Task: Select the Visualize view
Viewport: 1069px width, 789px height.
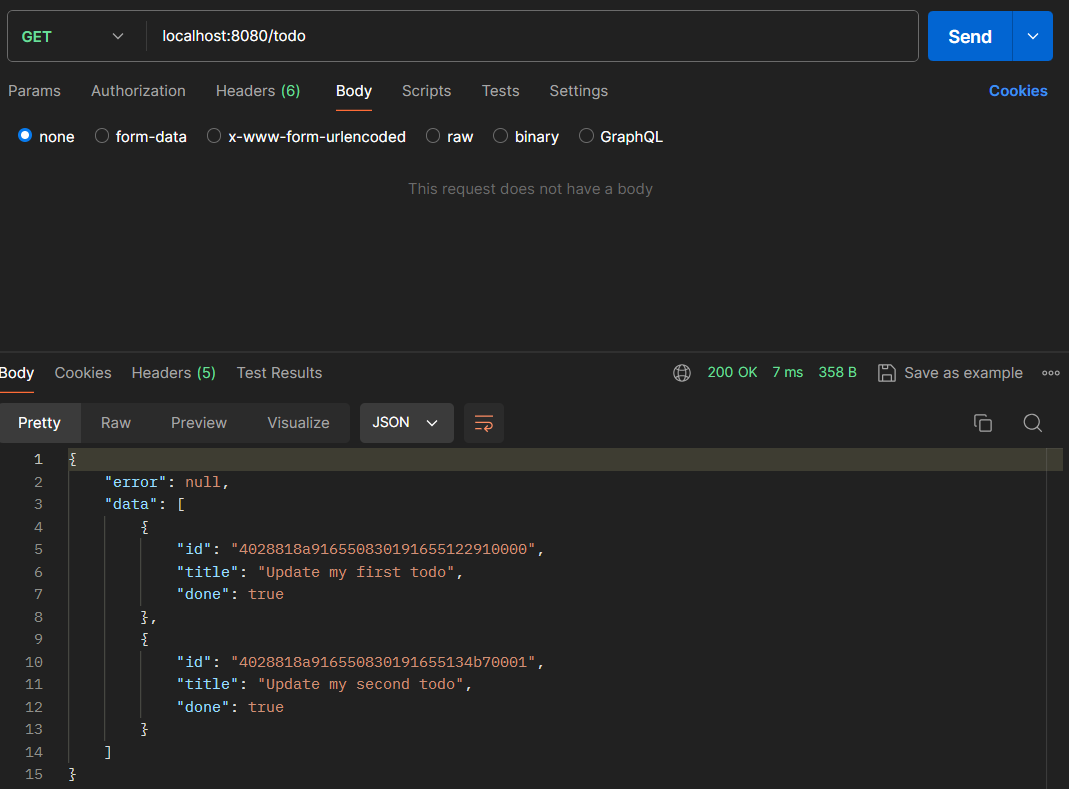Action: pyautogui.click(x=298, y=423)
